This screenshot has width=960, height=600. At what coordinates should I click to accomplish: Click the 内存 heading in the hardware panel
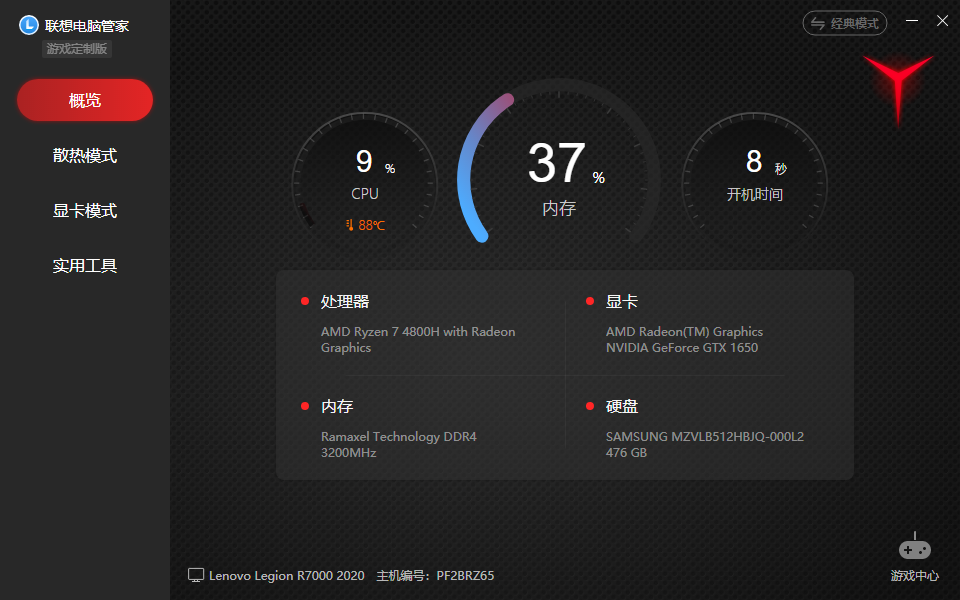tap(337, 406)
